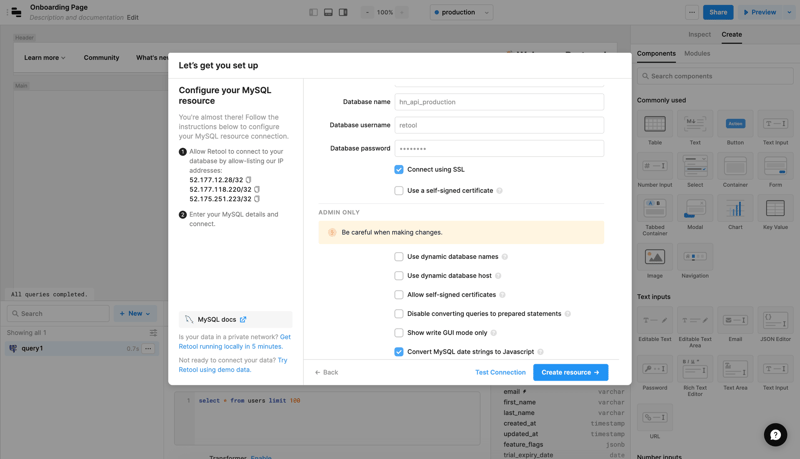
Task: Open the help chat bubble
Action: click(x=775, y=435)
